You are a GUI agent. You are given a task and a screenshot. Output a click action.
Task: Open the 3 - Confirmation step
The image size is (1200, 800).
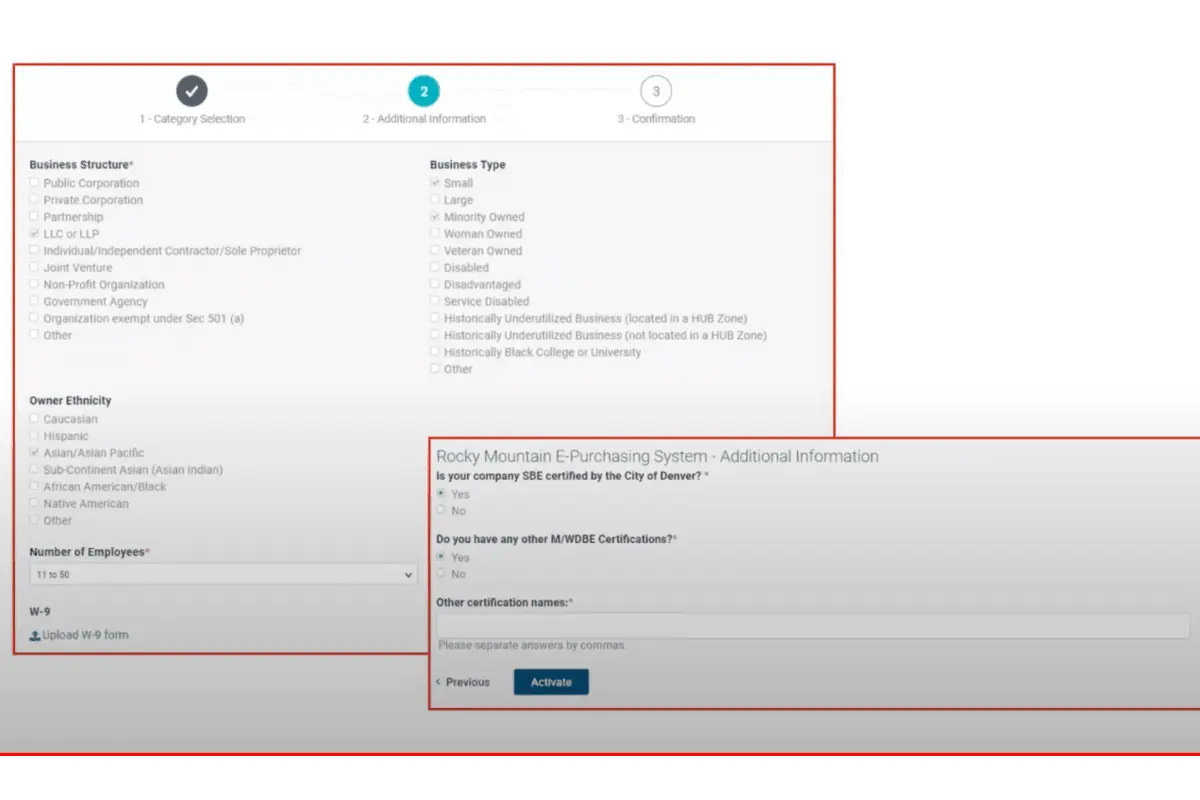tap(656, 119)
